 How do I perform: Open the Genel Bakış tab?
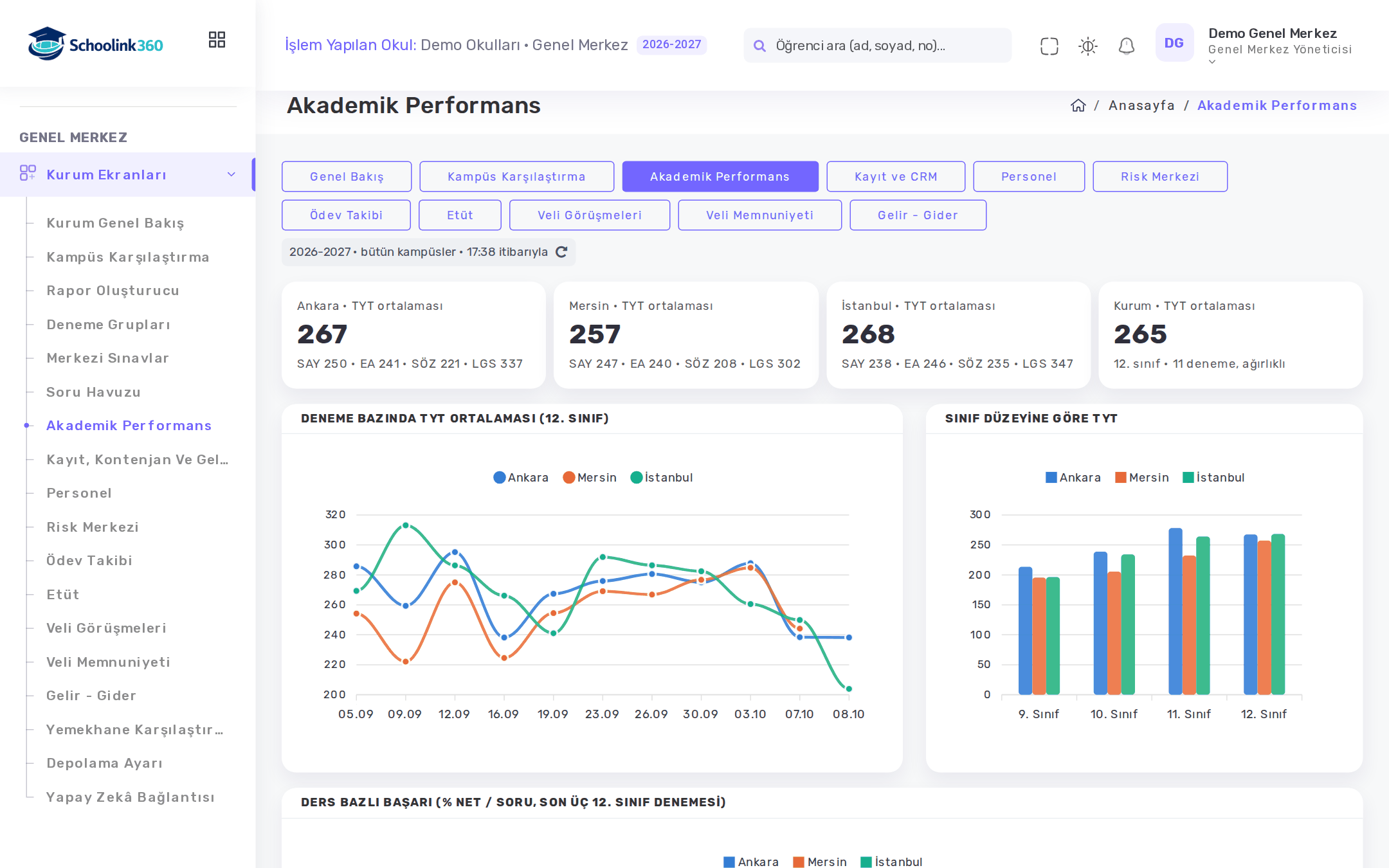(347, 176)
